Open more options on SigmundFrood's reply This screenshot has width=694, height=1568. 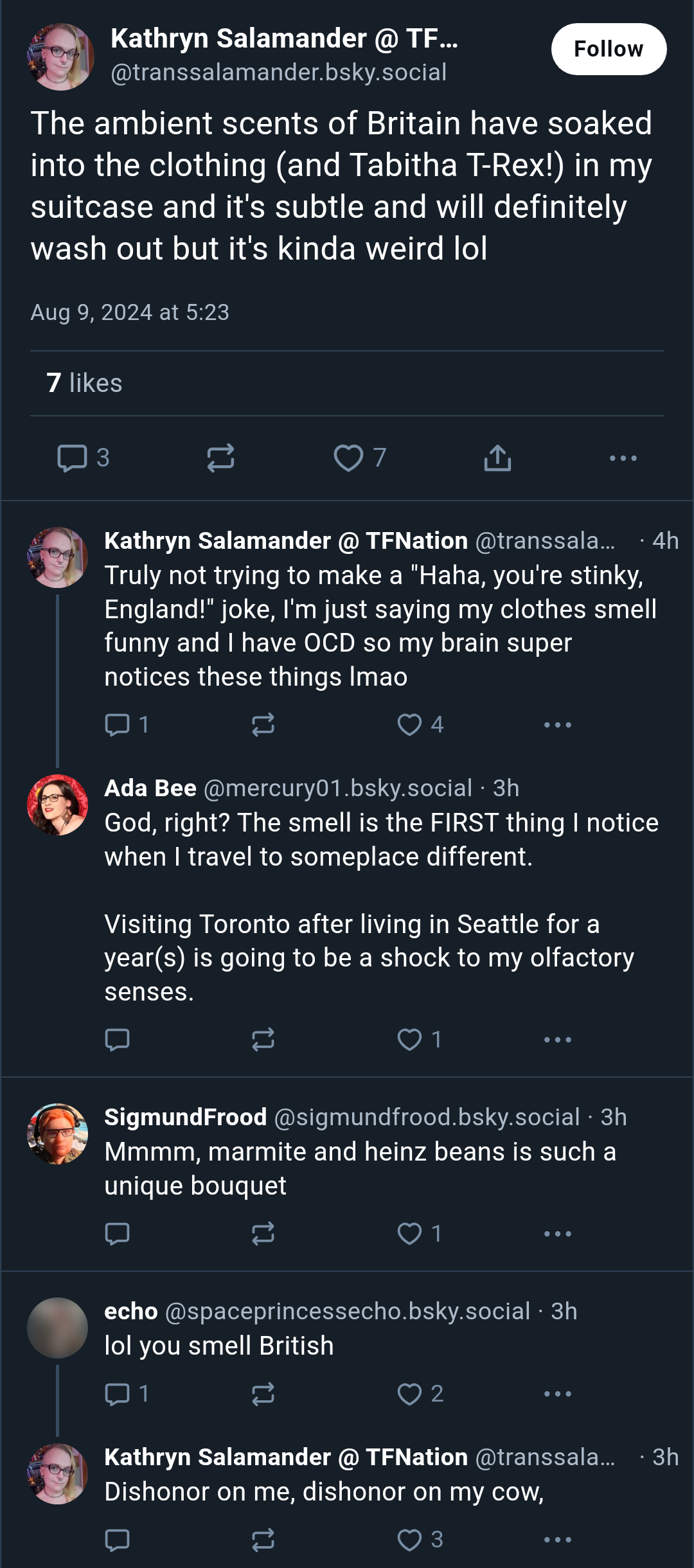557,1233
